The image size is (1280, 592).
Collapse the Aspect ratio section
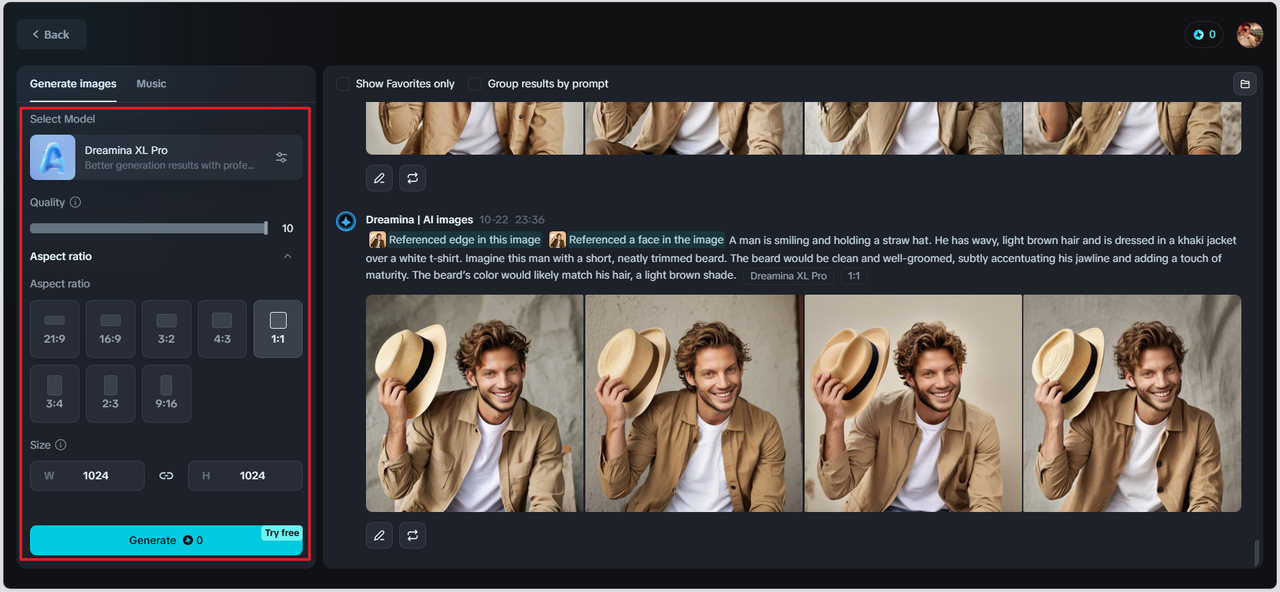(288, 256)
